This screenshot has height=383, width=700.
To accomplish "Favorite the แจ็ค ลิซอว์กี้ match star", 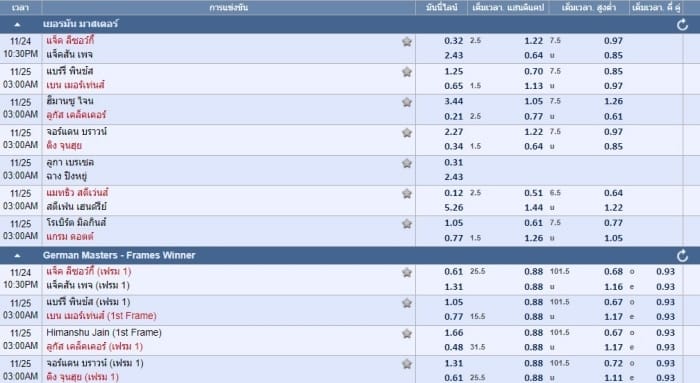I will pyautogui.click(x=407, y=42).
